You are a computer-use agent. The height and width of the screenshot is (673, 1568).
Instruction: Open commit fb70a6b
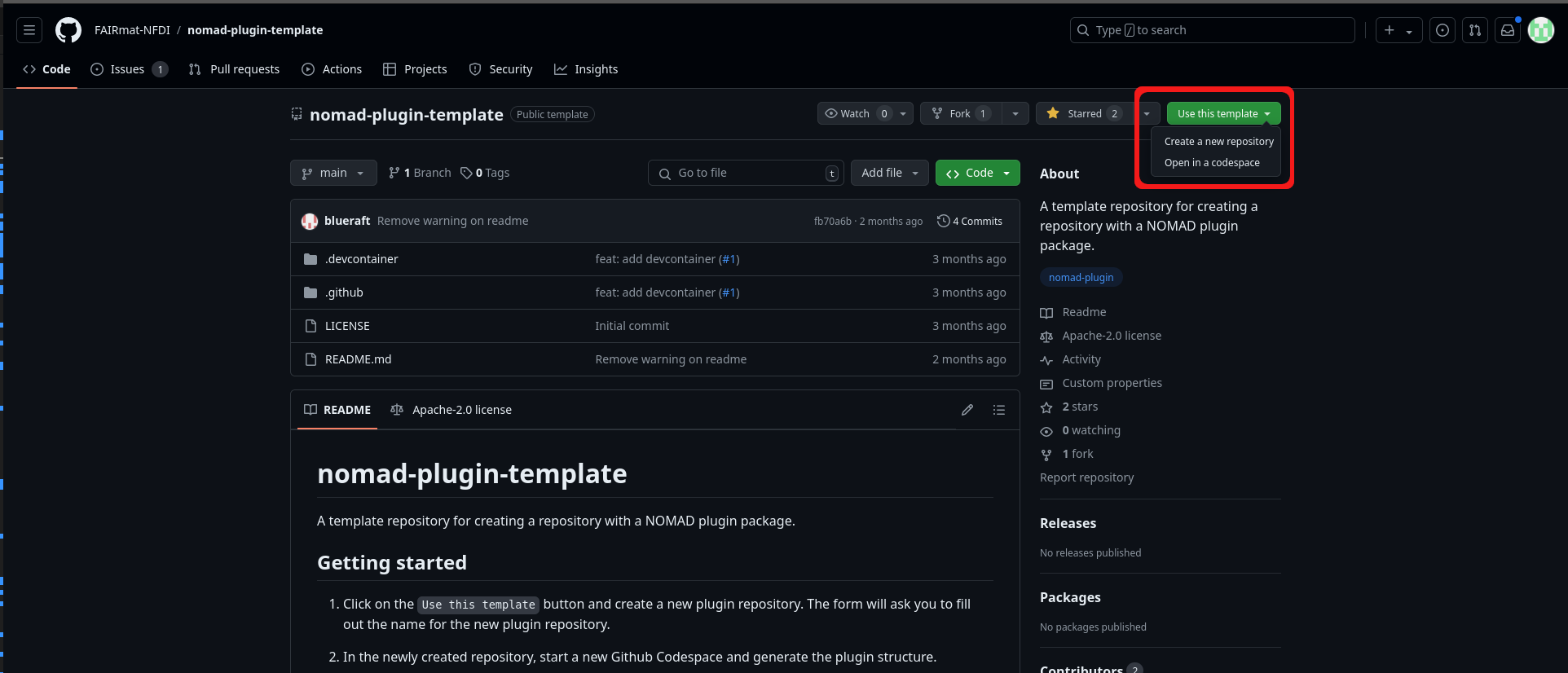[x=832, y=221]
